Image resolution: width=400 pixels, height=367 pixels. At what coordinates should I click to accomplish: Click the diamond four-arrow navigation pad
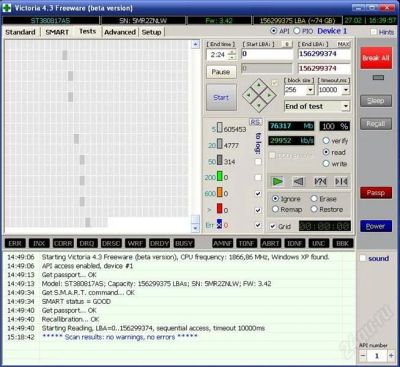[x=259, y=96]
